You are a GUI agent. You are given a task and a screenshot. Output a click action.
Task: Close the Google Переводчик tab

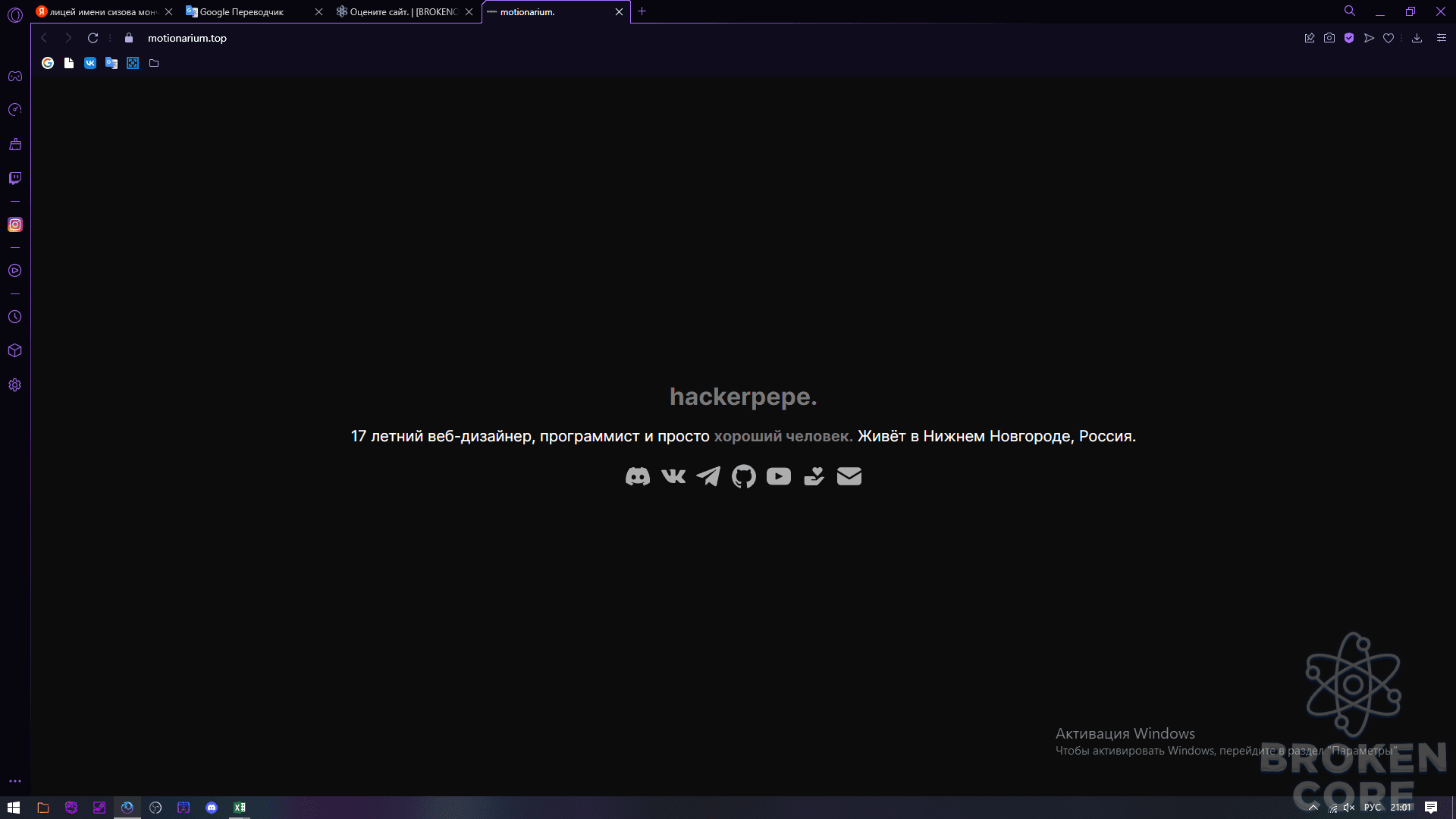pos(318,12)
